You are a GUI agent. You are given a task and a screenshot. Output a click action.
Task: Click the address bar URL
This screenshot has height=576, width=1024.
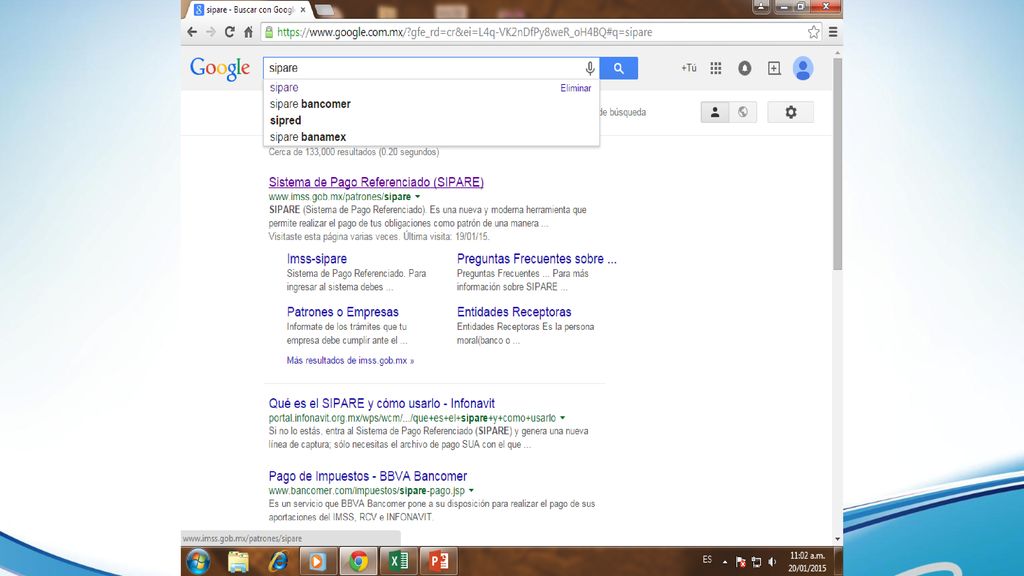(464, 32)
